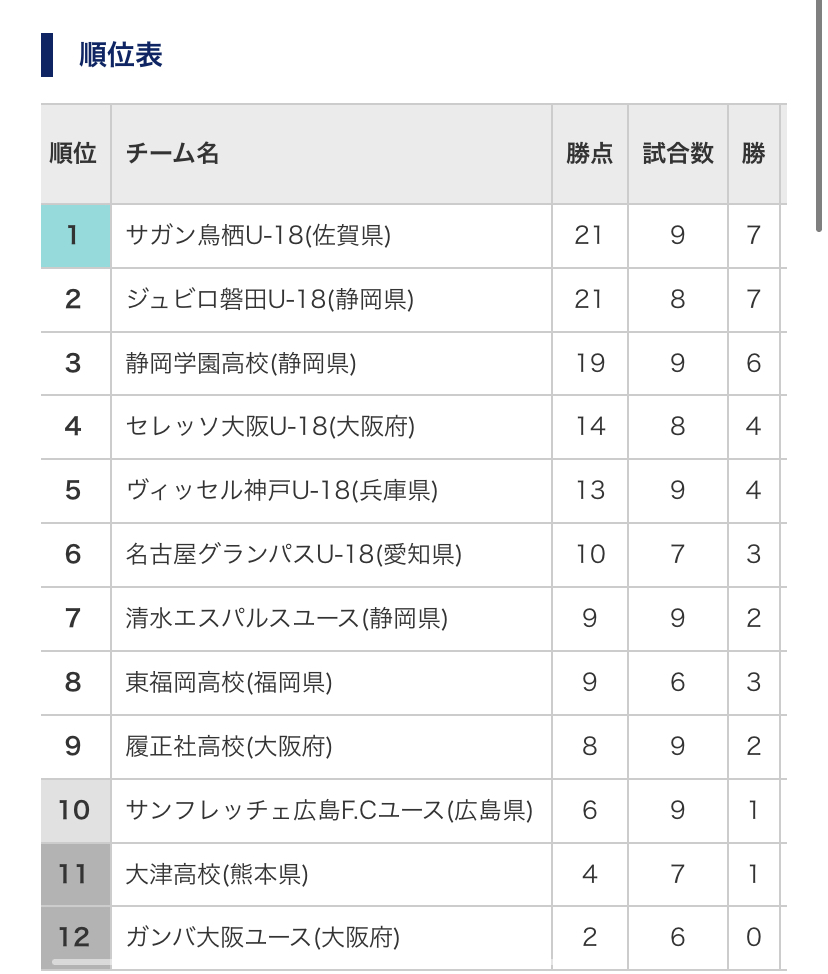Select team ジュビロ磐田U-18(静岡県)
Viewport: 828px width, 974px height.
(x=270, y=299)
